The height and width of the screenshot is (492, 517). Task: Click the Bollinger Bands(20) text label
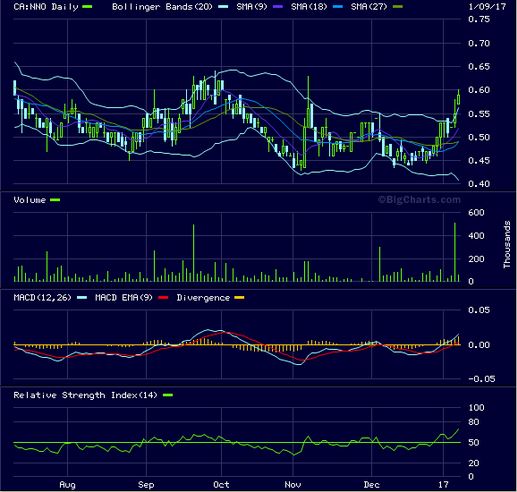(x=162, y=7)
